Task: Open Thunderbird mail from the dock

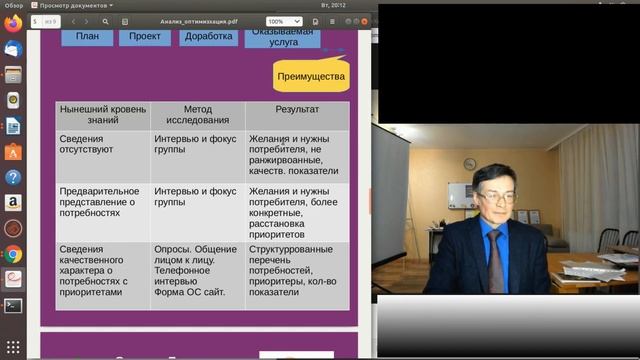Action: 13,49
